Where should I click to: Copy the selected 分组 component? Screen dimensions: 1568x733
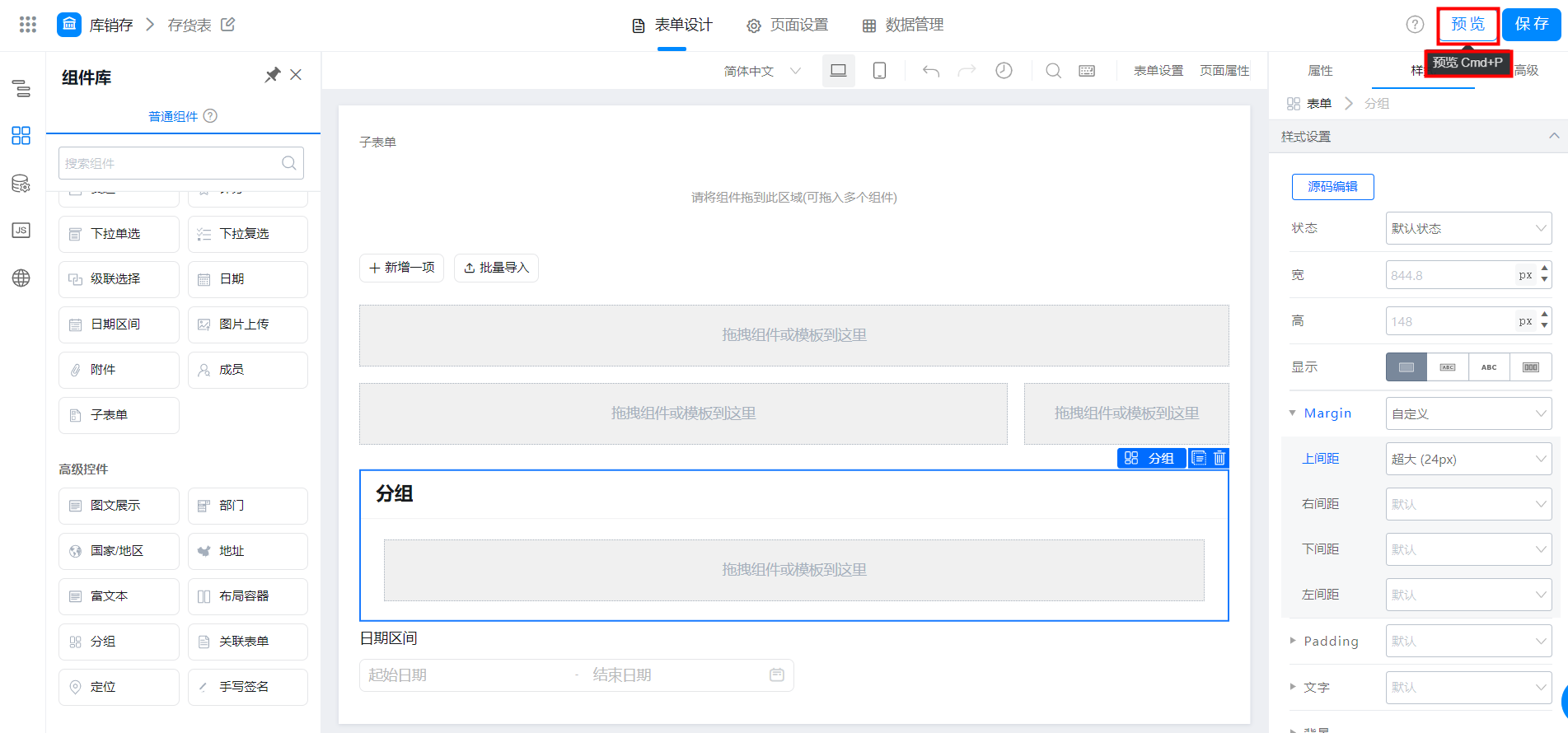coord(1199,458)
